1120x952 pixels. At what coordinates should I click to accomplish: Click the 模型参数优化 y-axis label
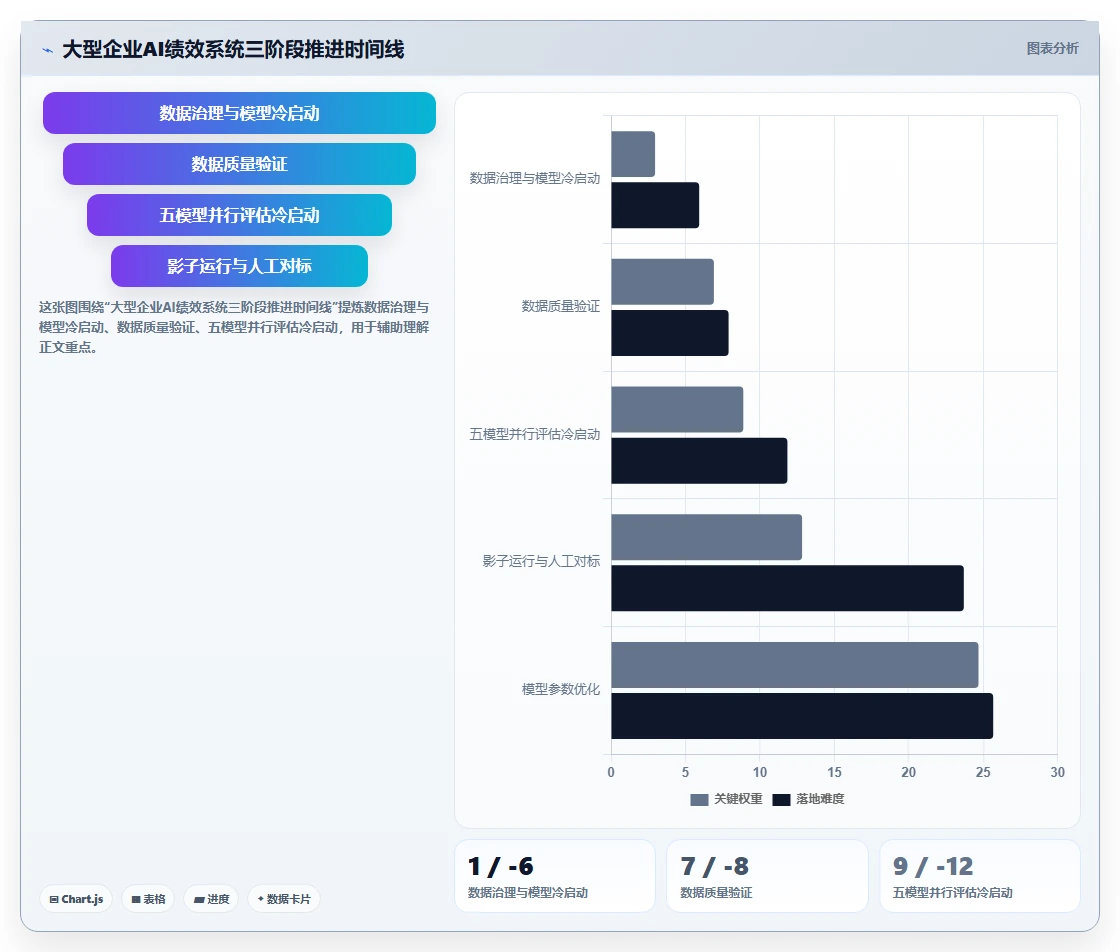(x=561, y=689)
